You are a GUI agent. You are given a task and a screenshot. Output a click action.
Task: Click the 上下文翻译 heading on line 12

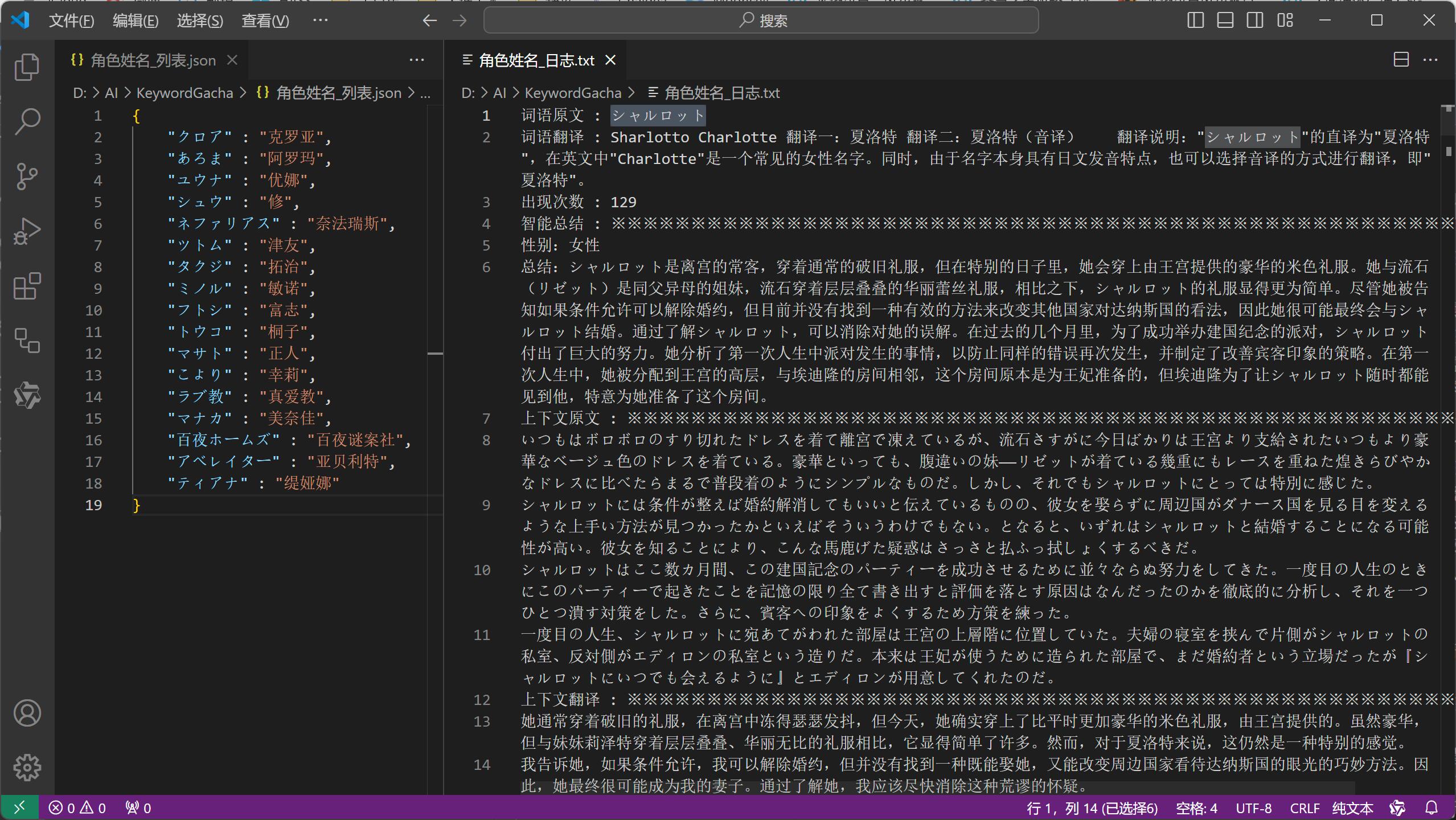pyautogui.click(x=560, y=700)
